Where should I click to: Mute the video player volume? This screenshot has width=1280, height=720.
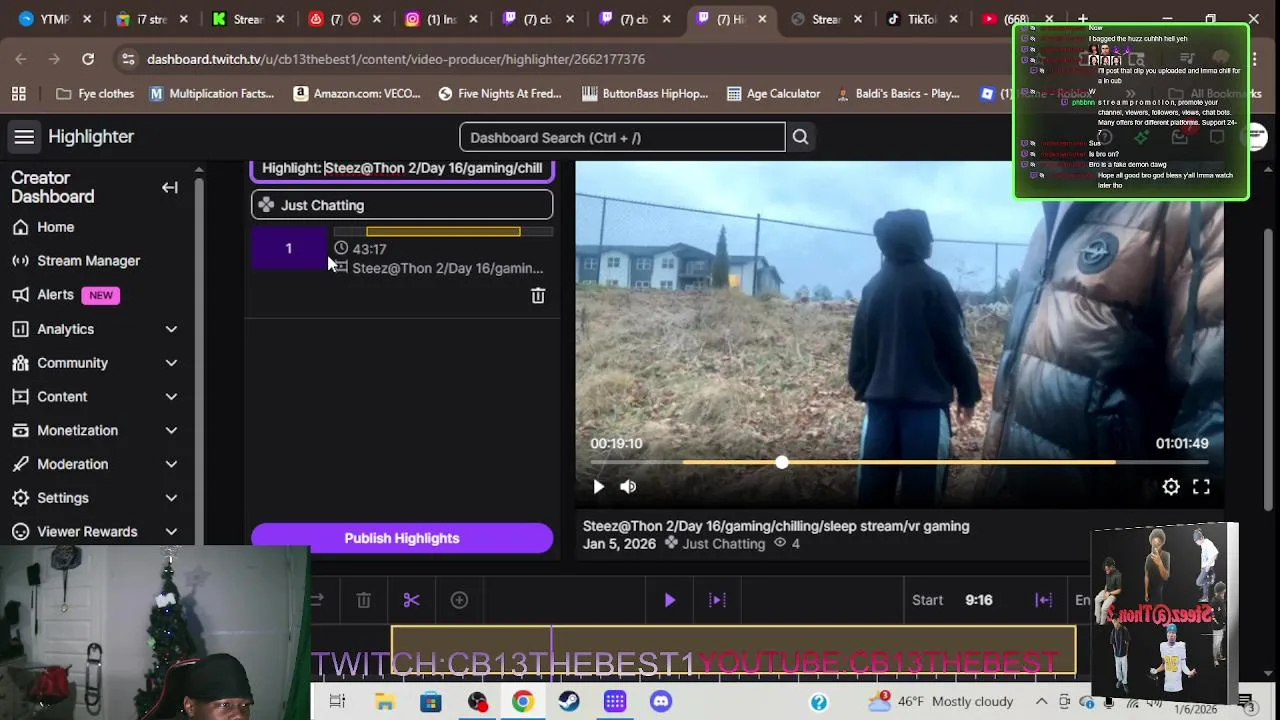(628, 487)
